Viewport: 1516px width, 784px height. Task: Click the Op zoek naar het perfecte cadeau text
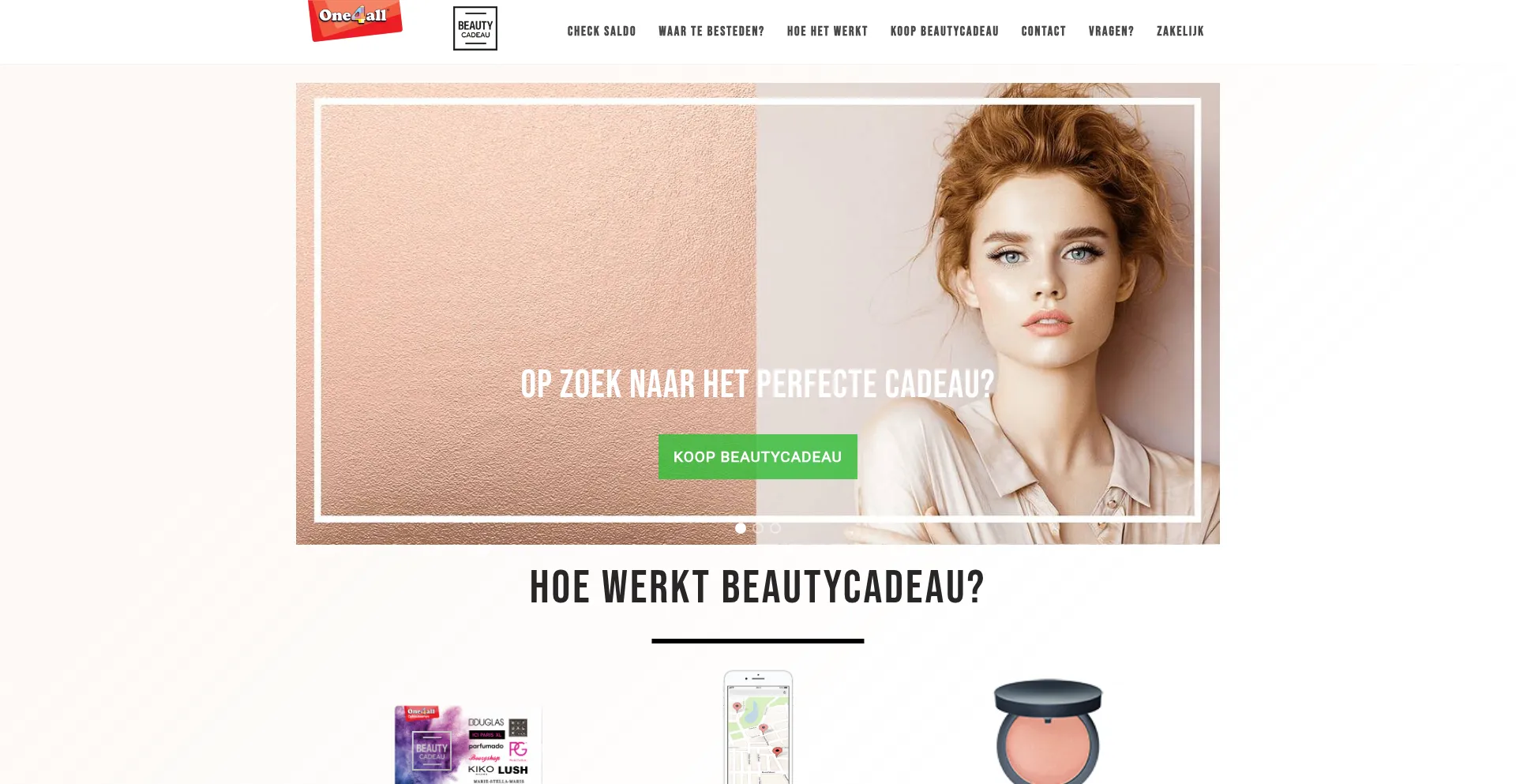(758, 384)
